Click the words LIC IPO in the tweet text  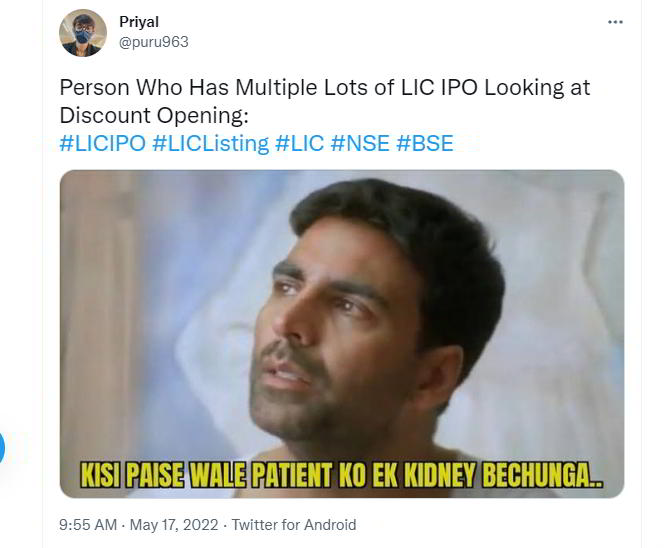click(439, 88)
